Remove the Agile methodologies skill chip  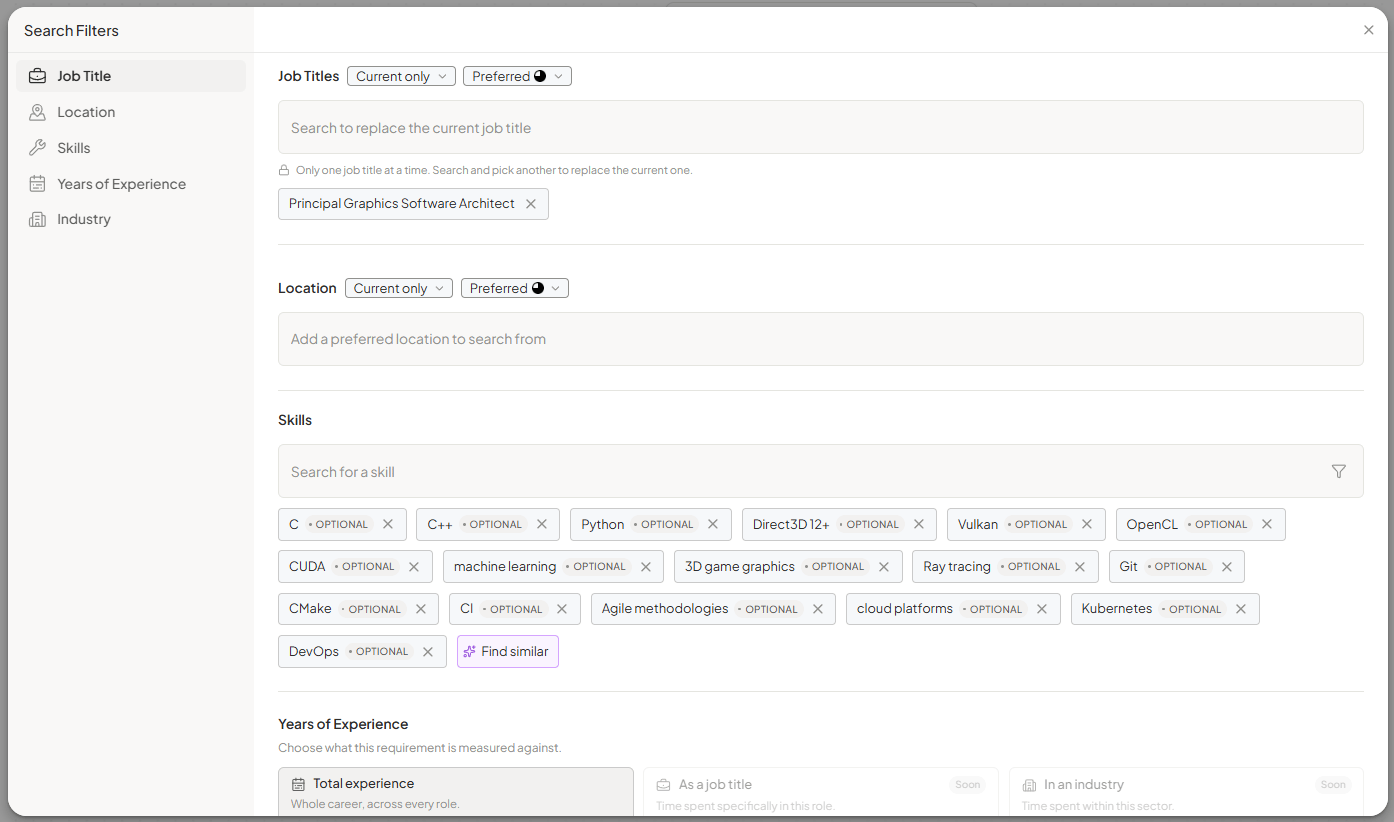coord(818,609)
